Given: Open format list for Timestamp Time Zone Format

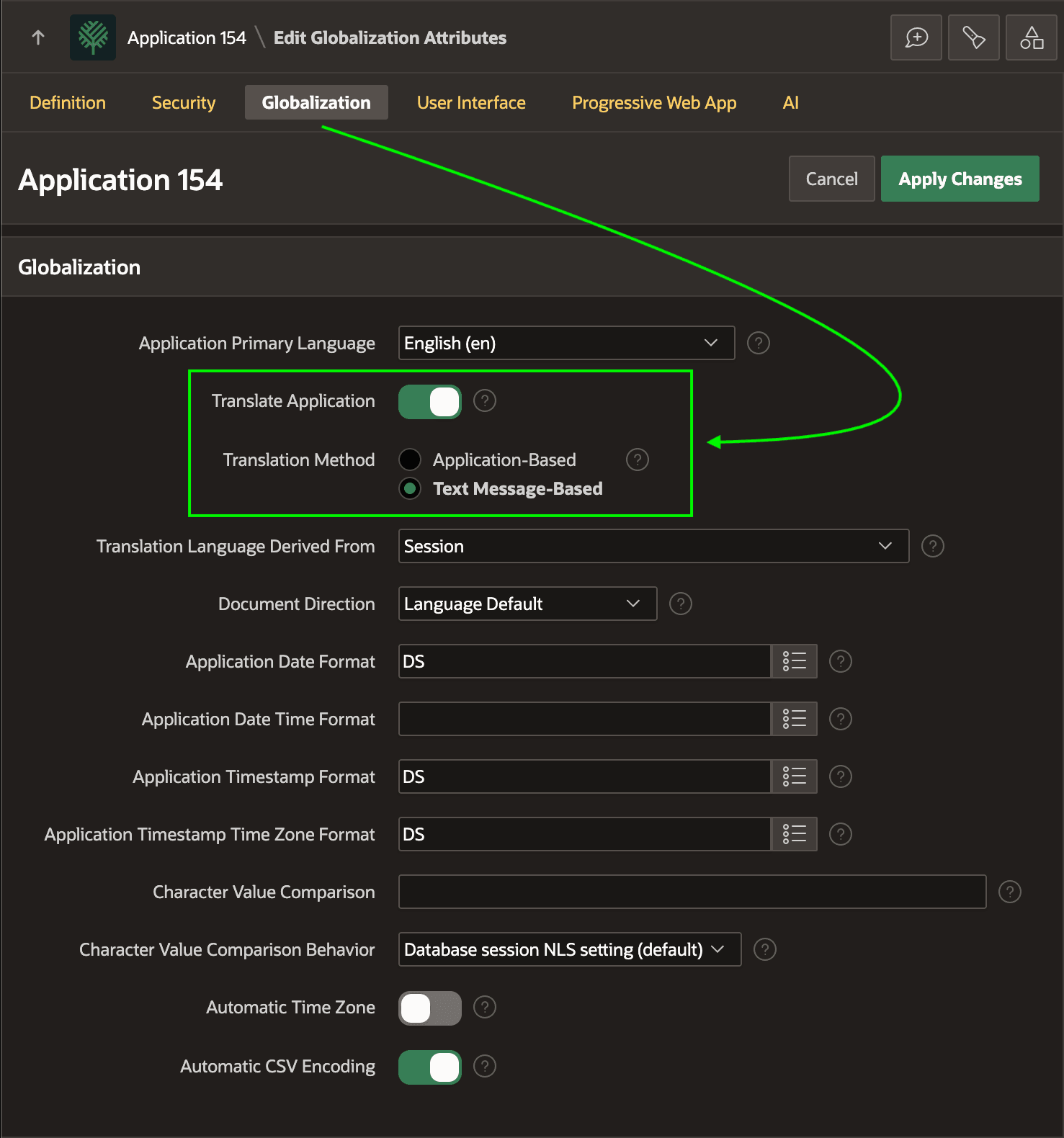Looking at the screenshot, I should [x=795, y=834].
